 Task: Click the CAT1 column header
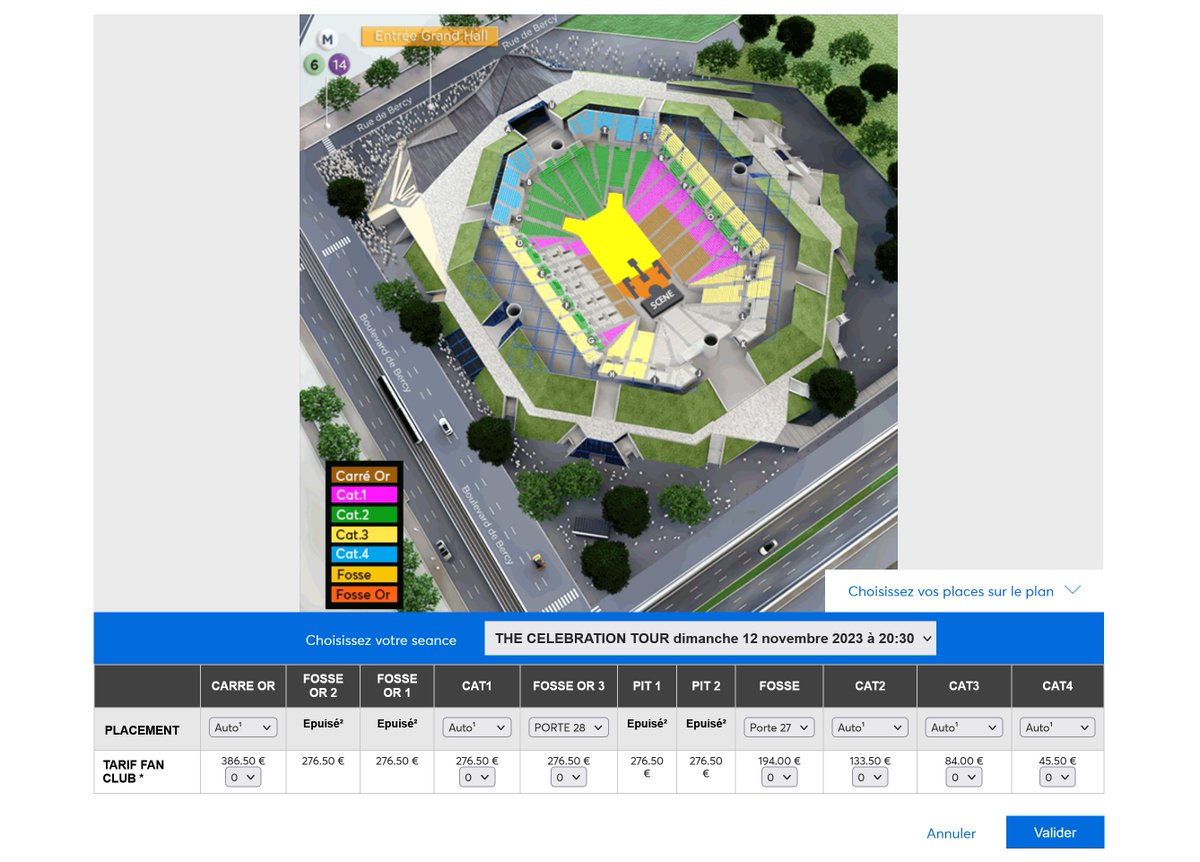(477, 686)
